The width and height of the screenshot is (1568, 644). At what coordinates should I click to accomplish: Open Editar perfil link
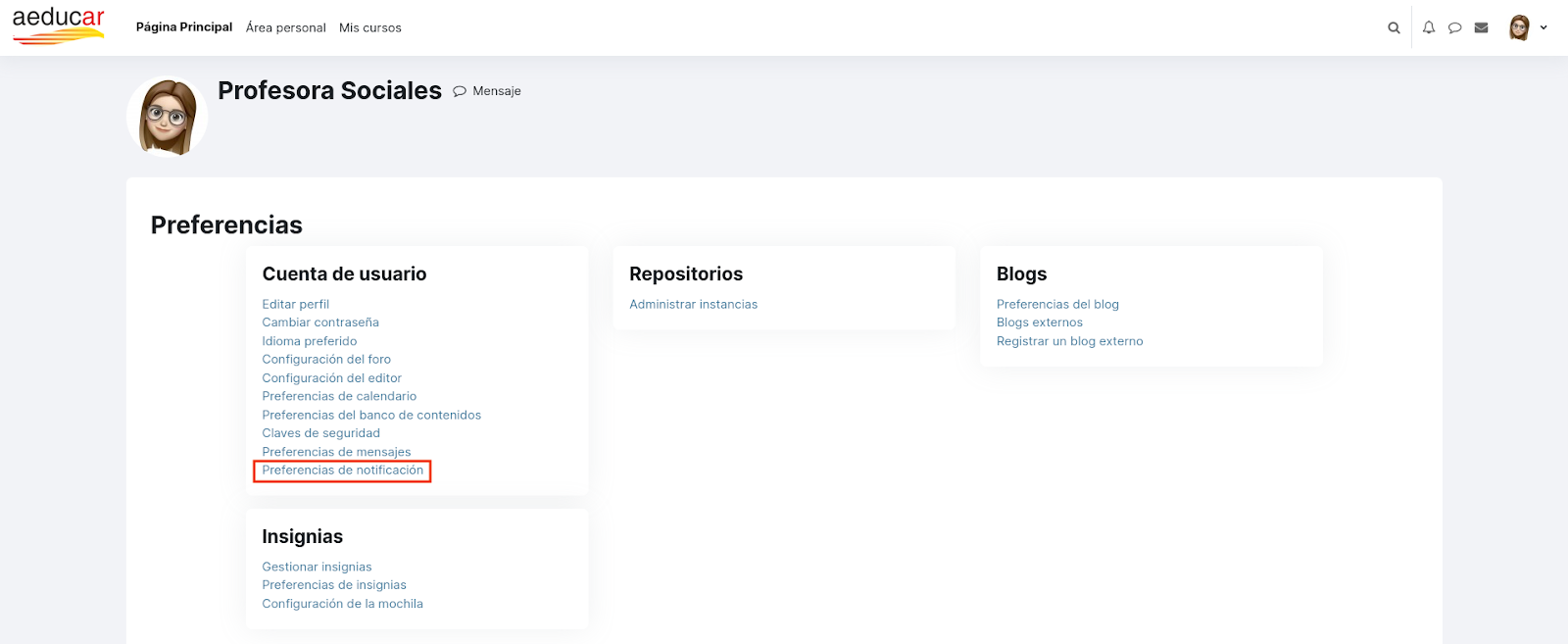(296, 304)
